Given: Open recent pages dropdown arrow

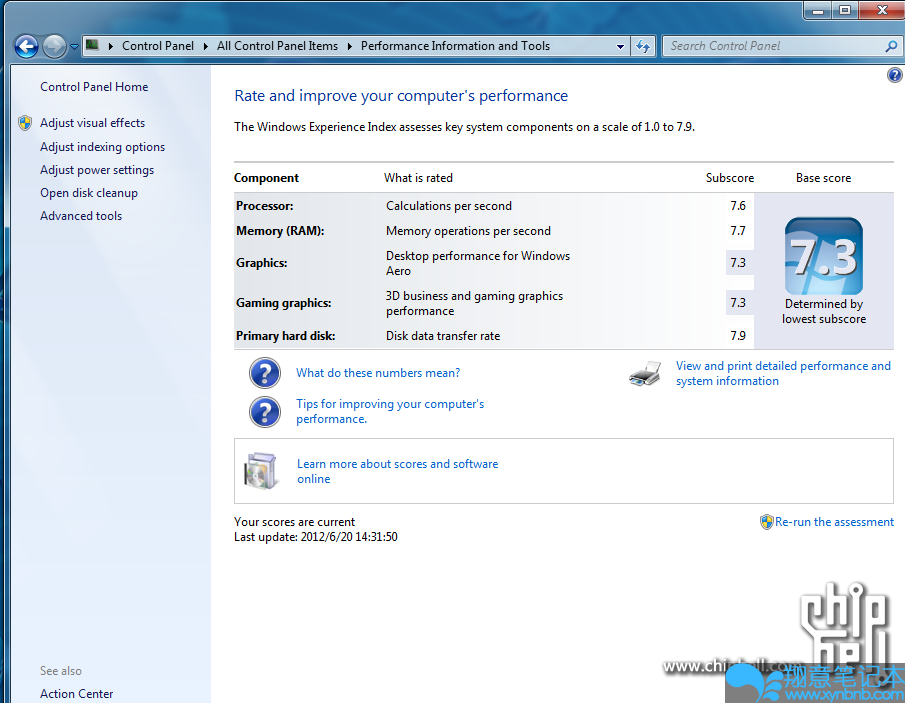Looking at the screenshot, I should 74,46.
